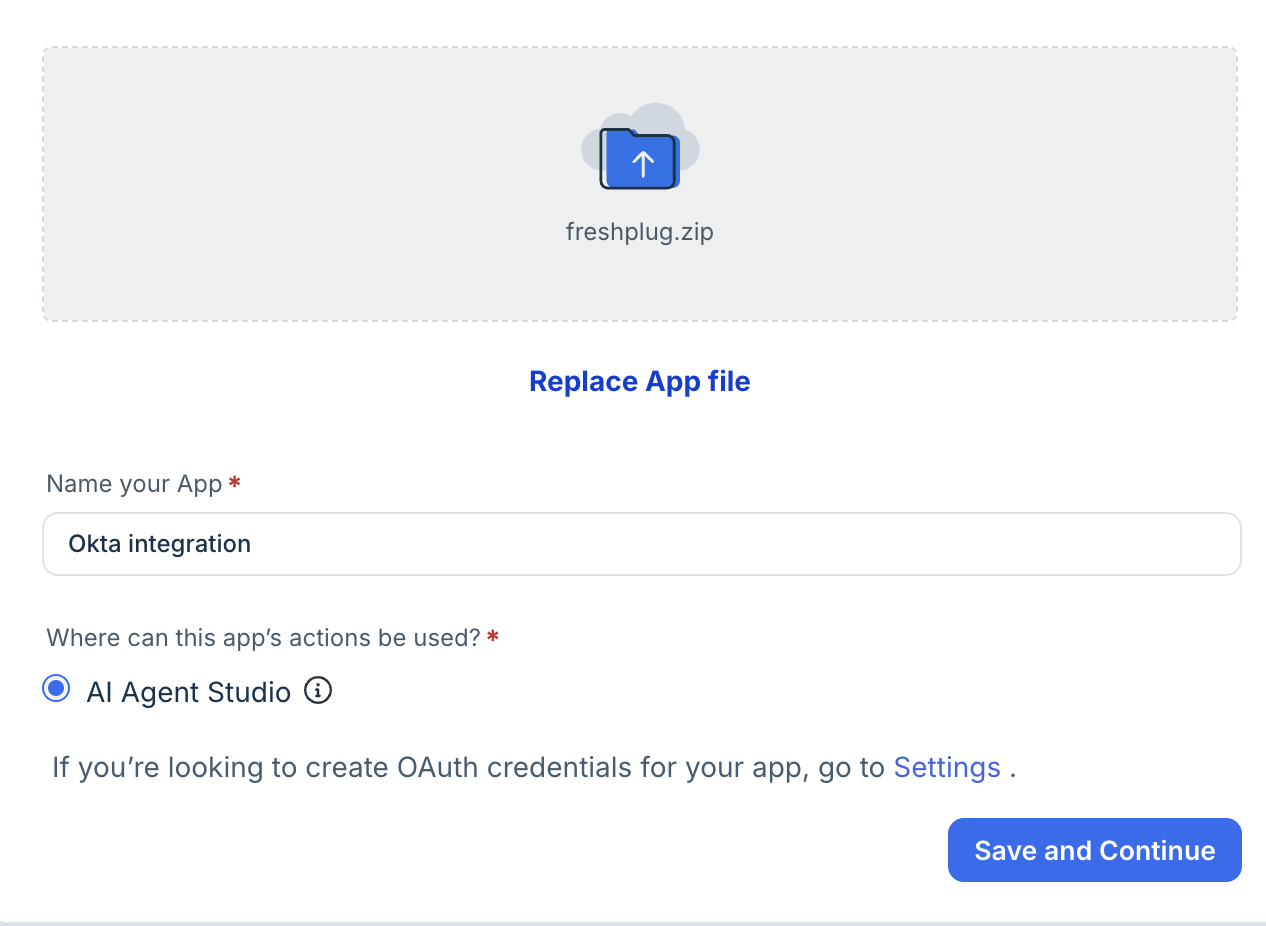1266x926 pixels.
Task: Click the AI Agent Studio info icon
Action: 318,690
